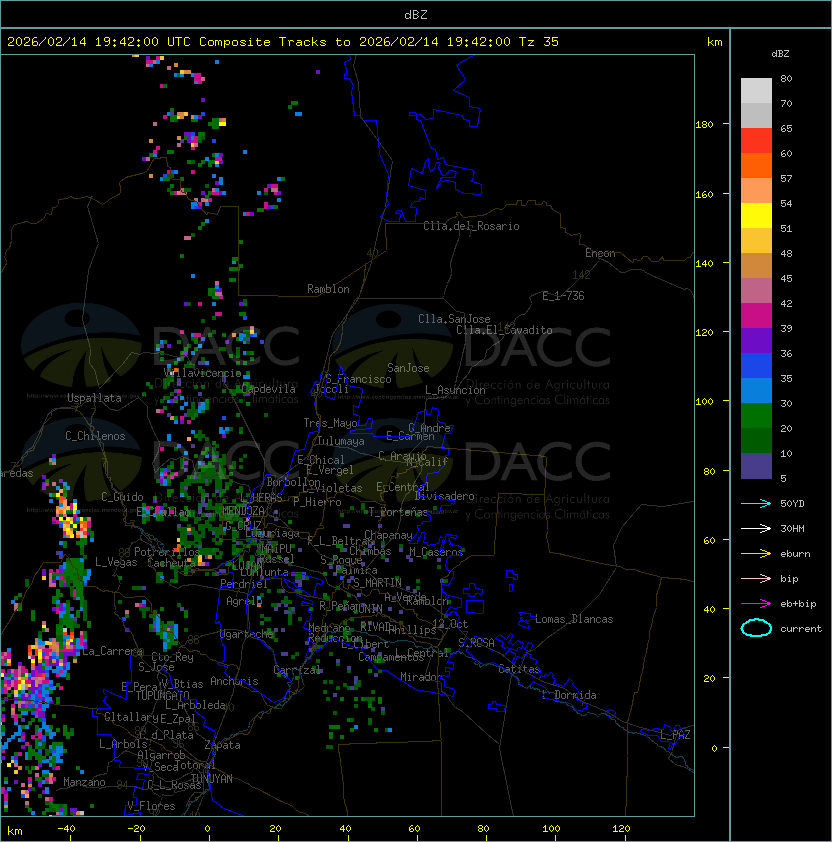Click the 'Tres_Mayo' place label
This screenshot has width=832, height=842.
point(330,423)
